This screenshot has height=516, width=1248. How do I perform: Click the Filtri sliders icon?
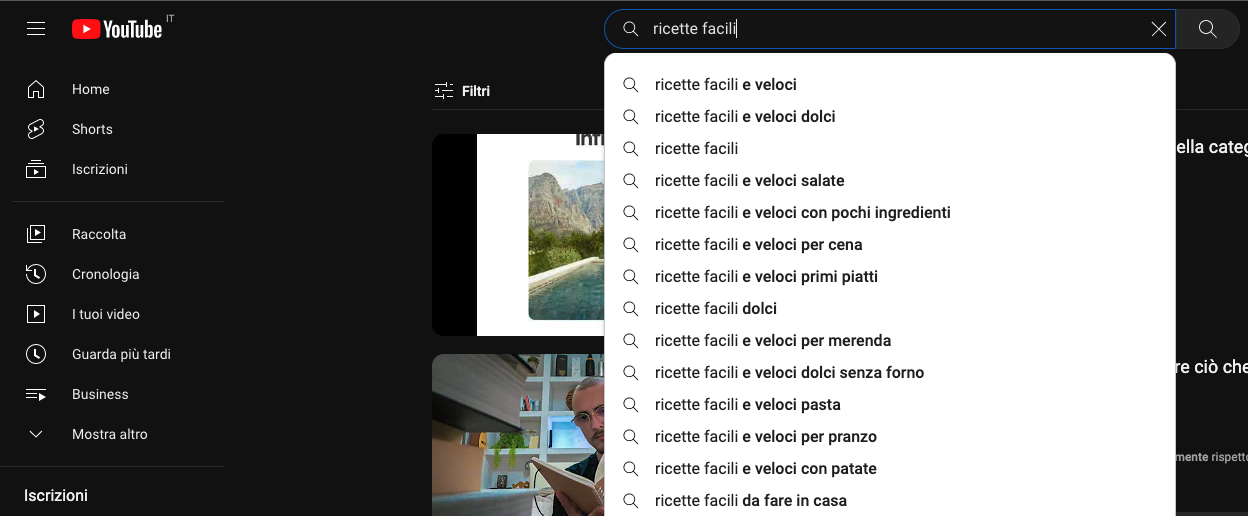444,91
